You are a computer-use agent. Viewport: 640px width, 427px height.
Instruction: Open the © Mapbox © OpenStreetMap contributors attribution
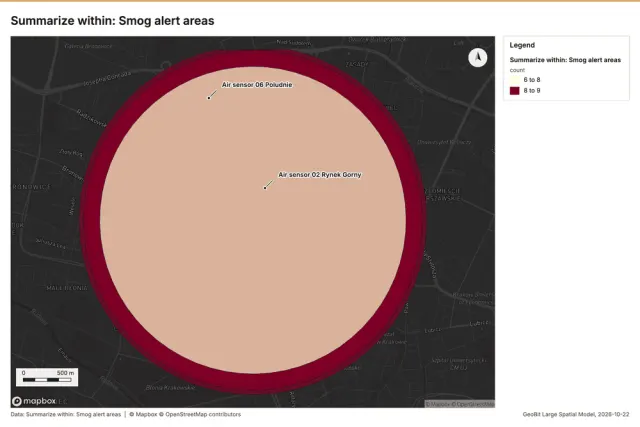click(x=185, y=414)
